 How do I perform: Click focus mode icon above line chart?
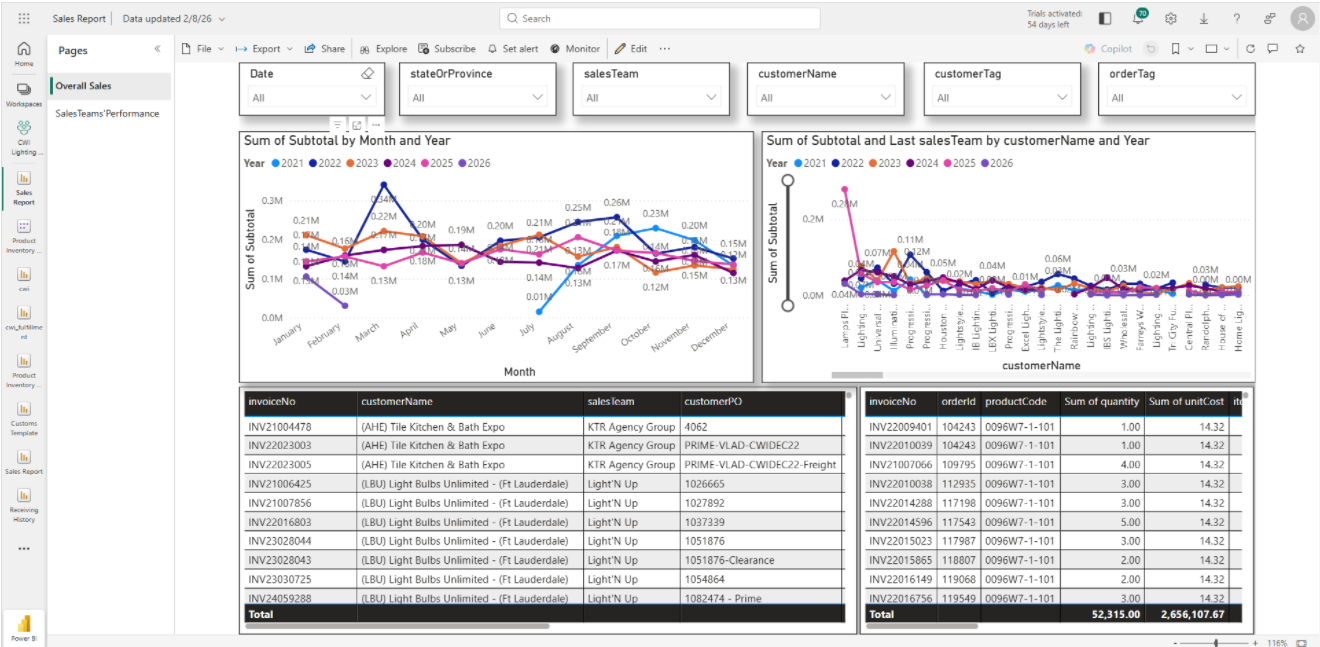click(357, 125)
